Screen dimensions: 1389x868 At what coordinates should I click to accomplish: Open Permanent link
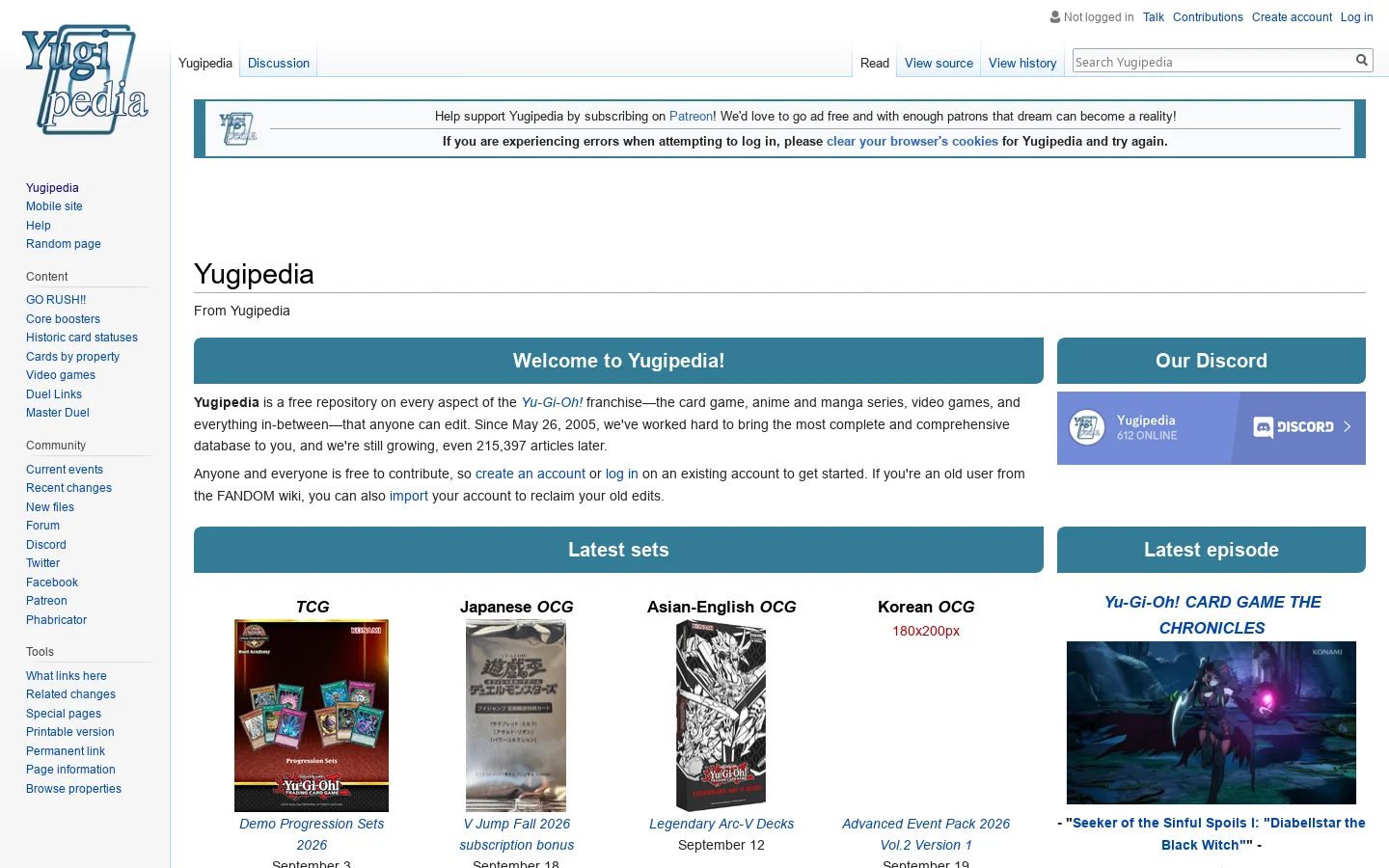click(x=66, y=751)
